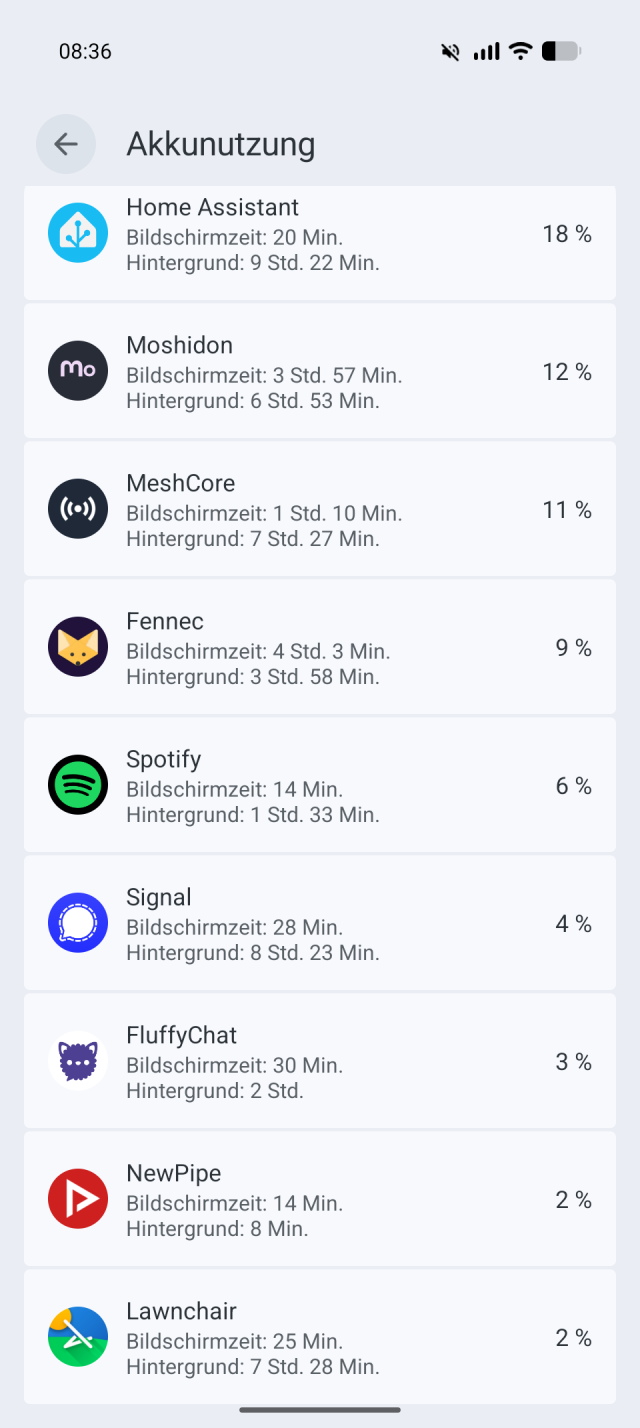Open the Home Assistant app icon

(x=77, y=232)
